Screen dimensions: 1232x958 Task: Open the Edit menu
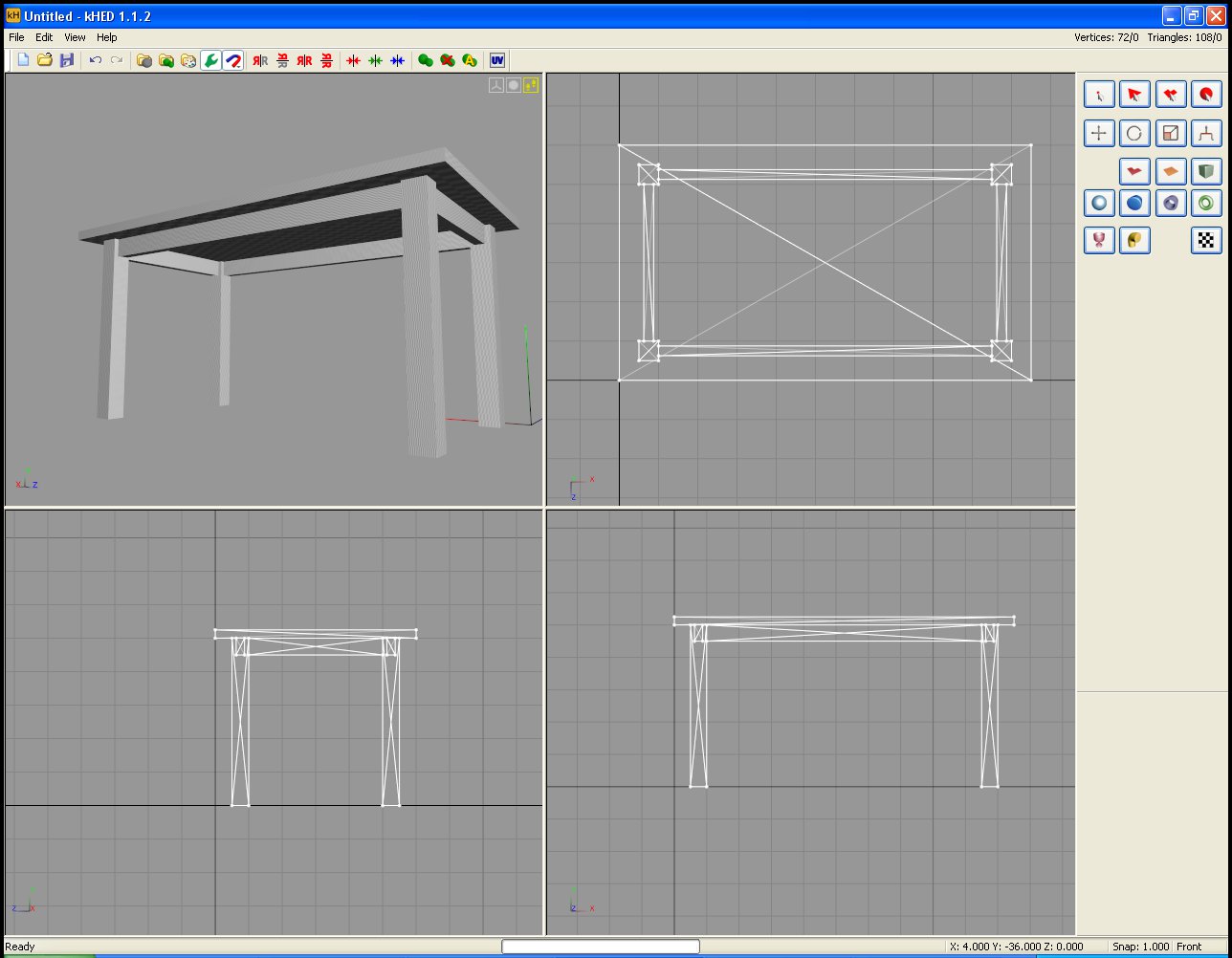(x=44, y=37)
